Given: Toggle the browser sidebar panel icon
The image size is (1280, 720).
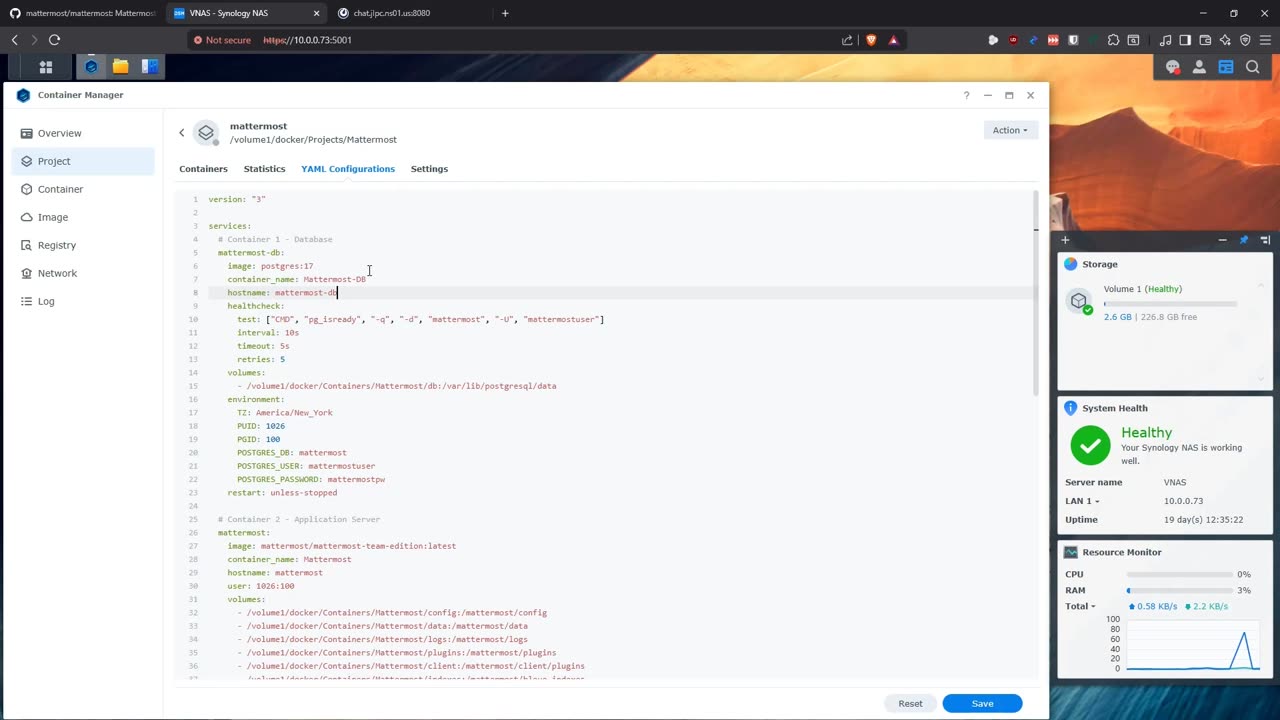Looking at the screenshot, I should pos(1185,40).
